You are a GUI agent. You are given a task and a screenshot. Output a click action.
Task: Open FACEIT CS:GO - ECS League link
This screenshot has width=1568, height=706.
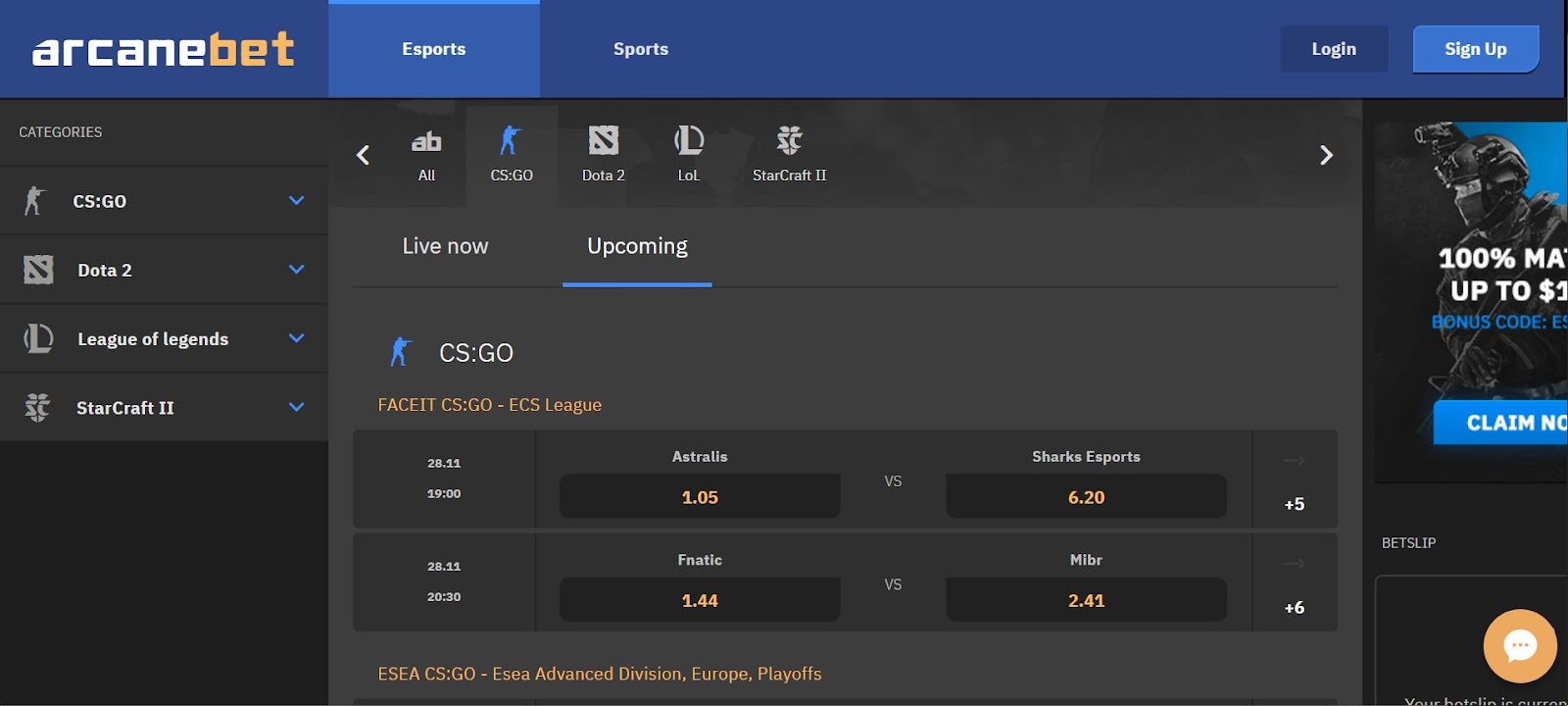point(490,405)
